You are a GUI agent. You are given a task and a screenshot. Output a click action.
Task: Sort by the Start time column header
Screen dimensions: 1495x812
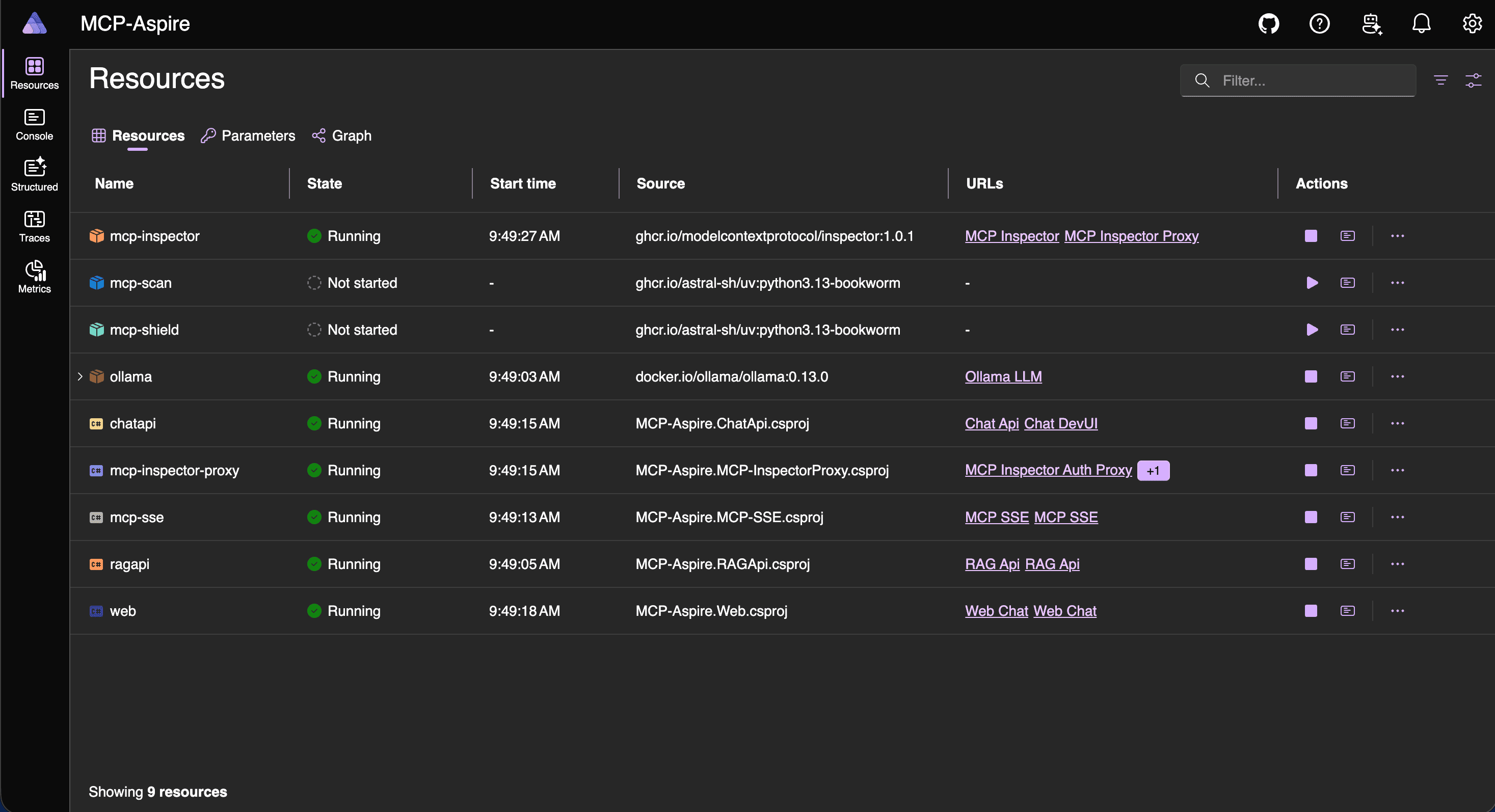click(x=523, y=184)
